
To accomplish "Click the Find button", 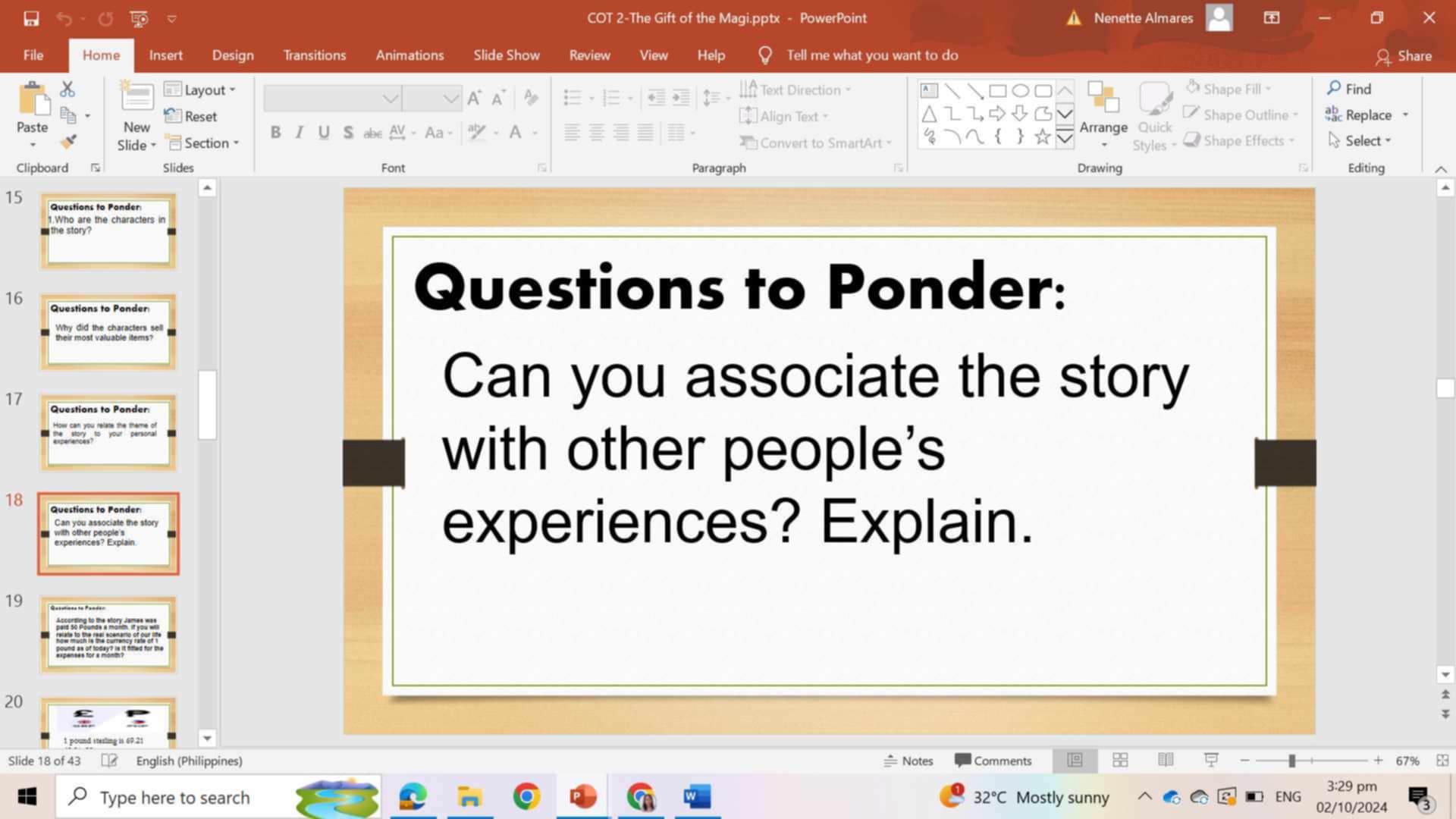I will 1349,89.
